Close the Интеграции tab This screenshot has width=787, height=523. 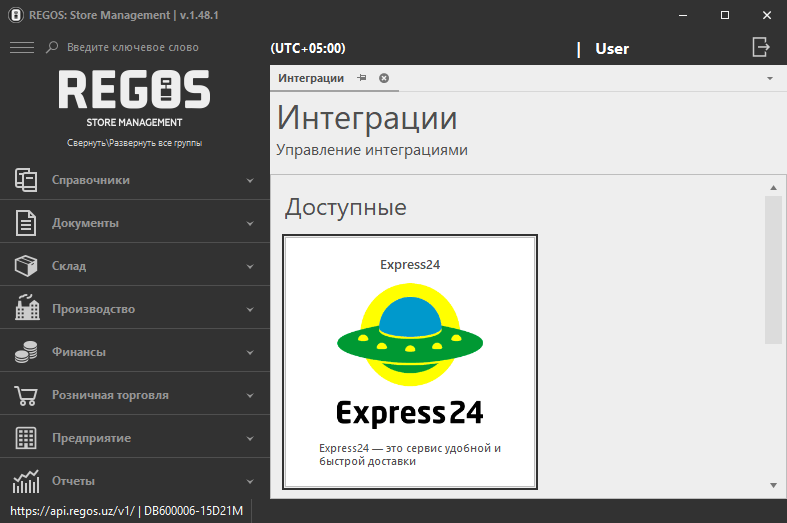(384, 78)
